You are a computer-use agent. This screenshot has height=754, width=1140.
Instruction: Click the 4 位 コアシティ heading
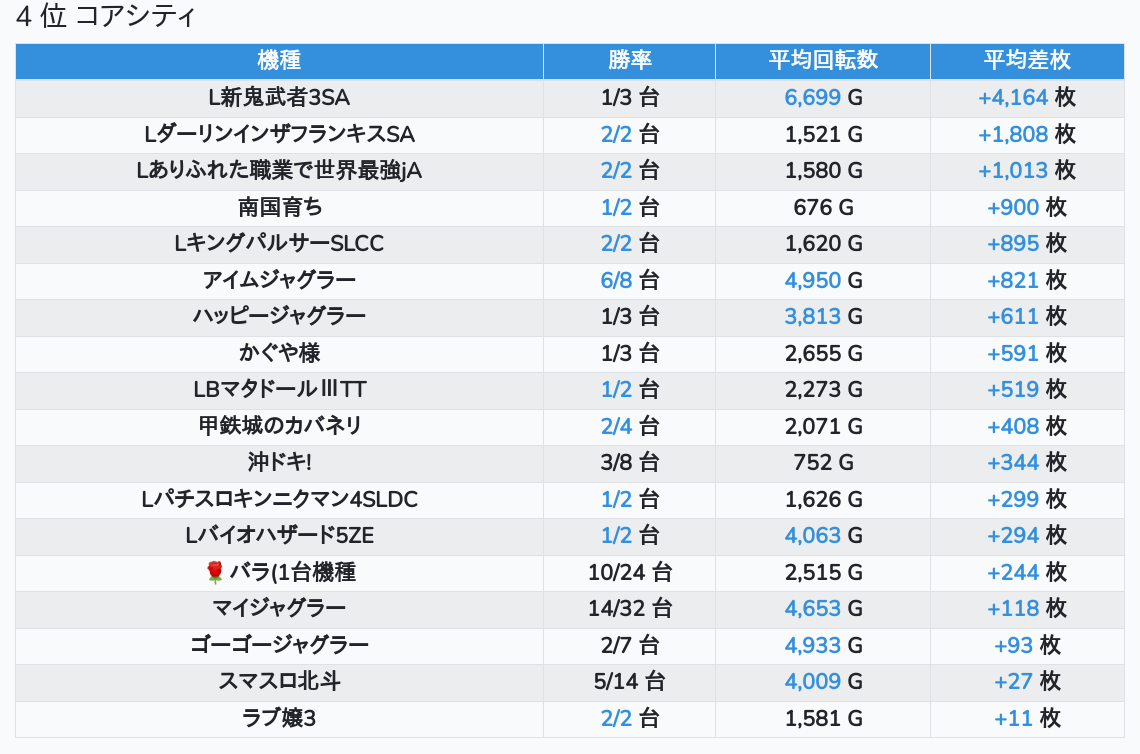pos(106,17)
